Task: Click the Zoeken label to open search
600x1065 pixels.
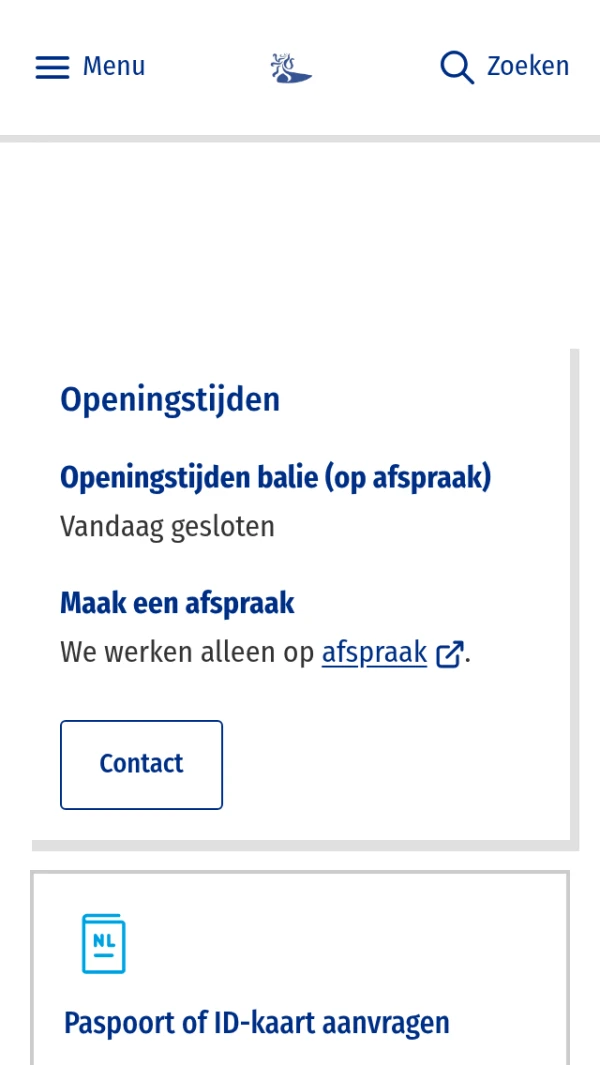Action: pos(528,66)
